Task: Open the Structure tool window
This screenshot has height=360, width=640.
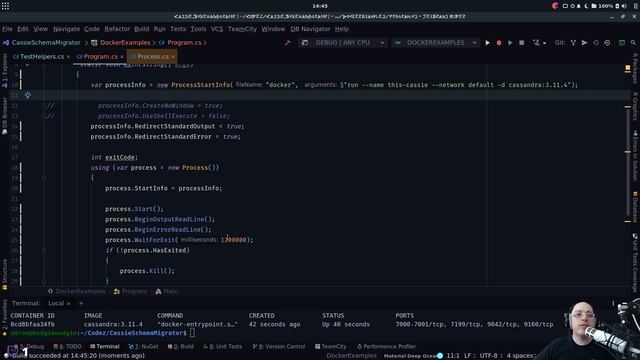Action: (x=4, y=274)
